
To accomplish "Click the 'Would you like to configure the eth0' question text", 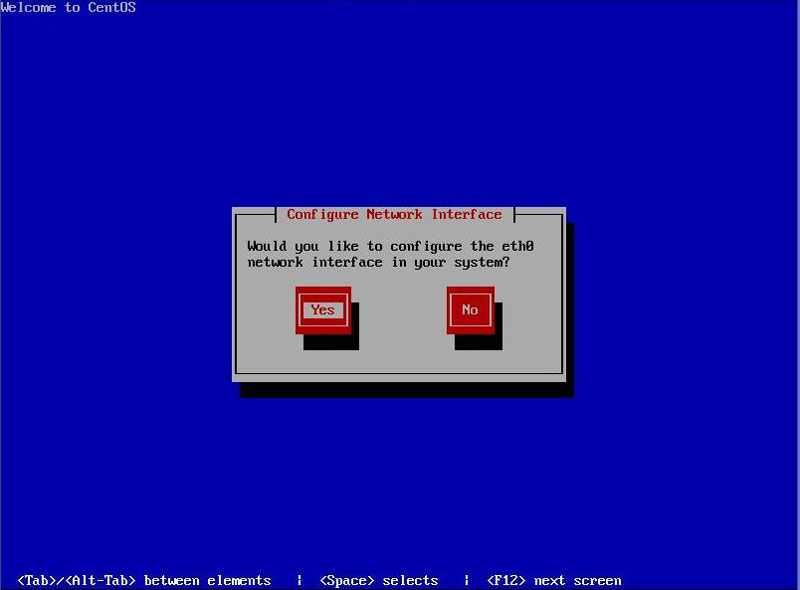I will click(390, 247).
